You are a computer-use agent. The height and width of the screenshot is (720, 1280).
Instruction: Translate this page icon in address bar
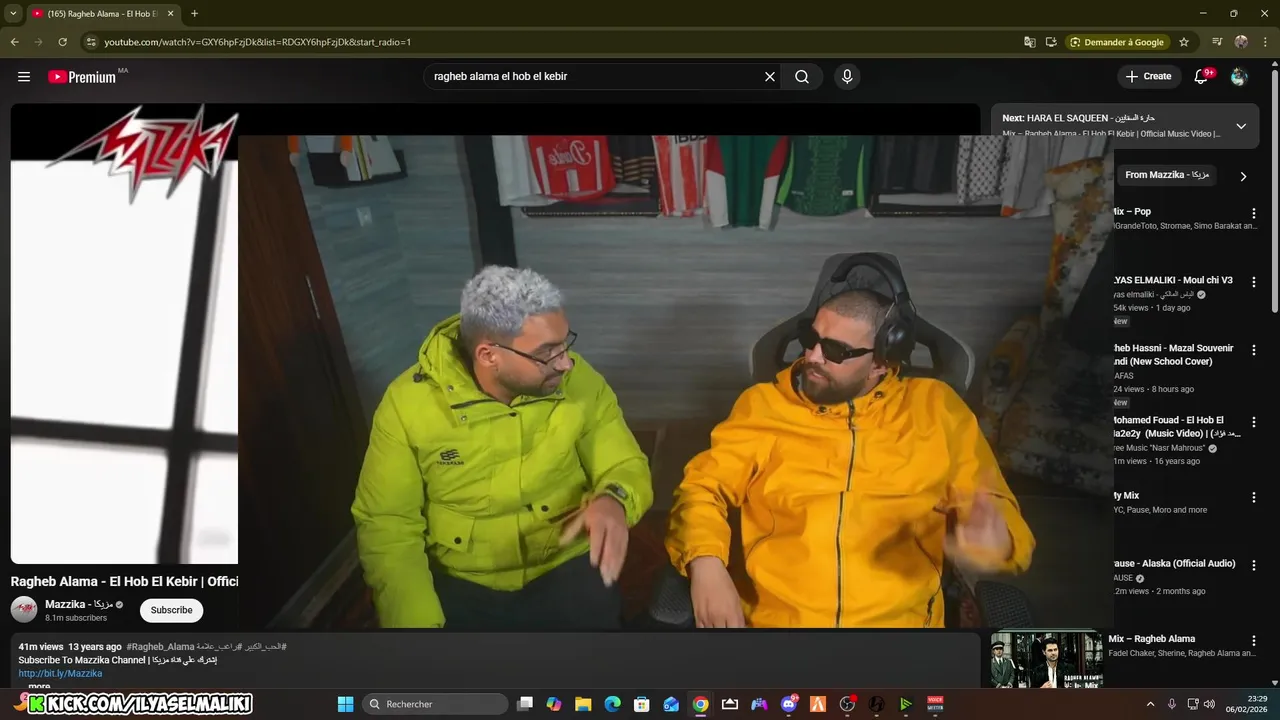(1029, 42)
